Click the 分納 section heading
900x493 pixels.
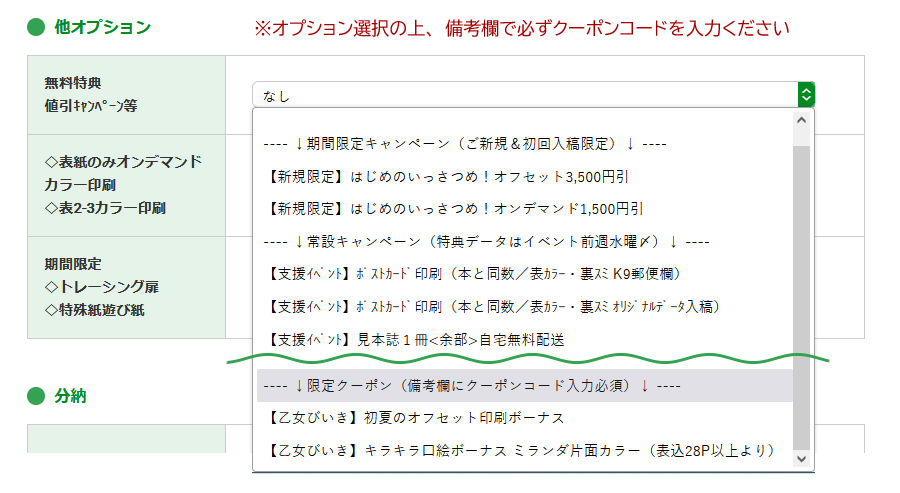click(x=70, y=396)
